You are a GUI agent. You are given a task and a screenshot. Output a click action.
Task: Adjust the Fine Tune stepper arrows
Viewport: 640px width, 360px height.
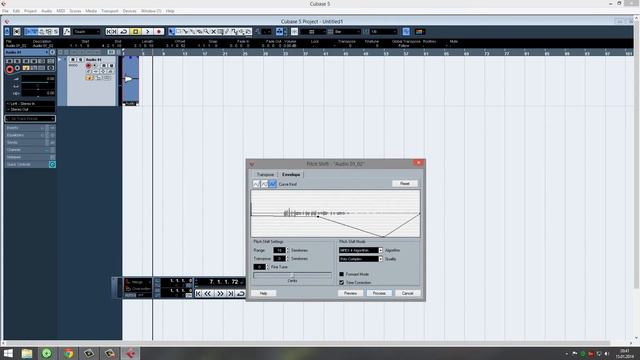[x=268, y=267]
